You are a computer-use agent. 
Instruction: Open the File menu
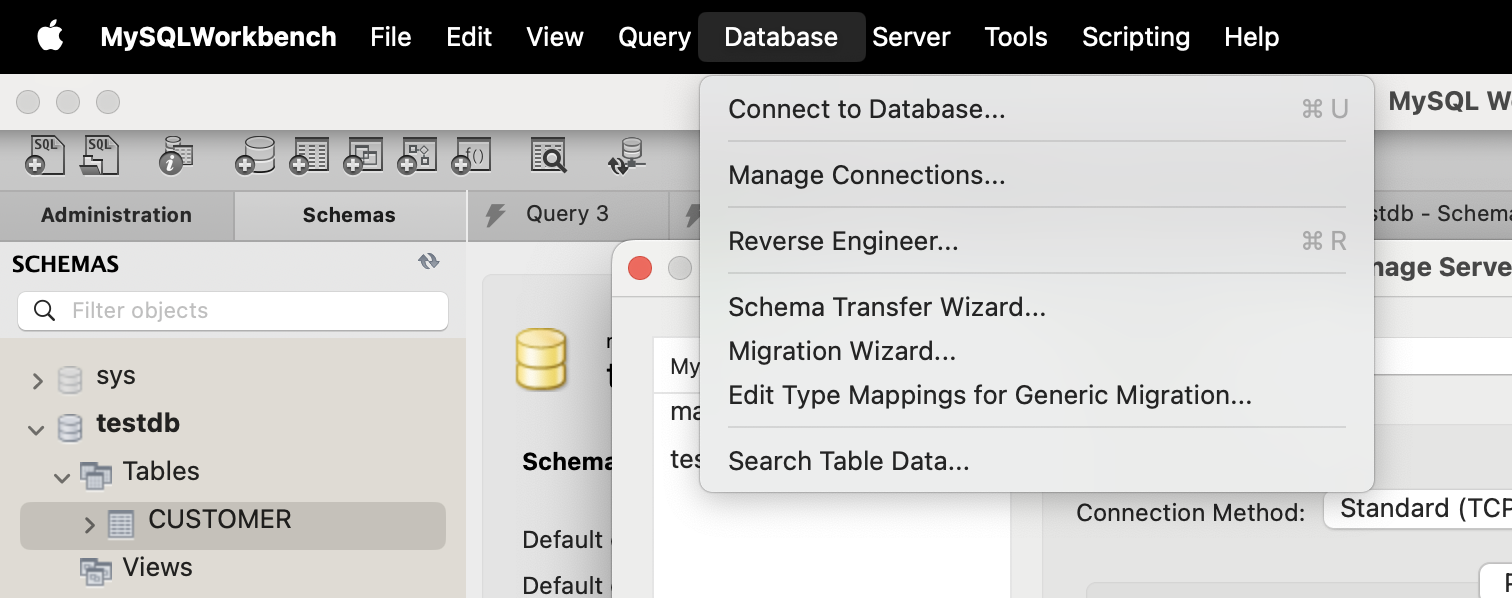390,37
